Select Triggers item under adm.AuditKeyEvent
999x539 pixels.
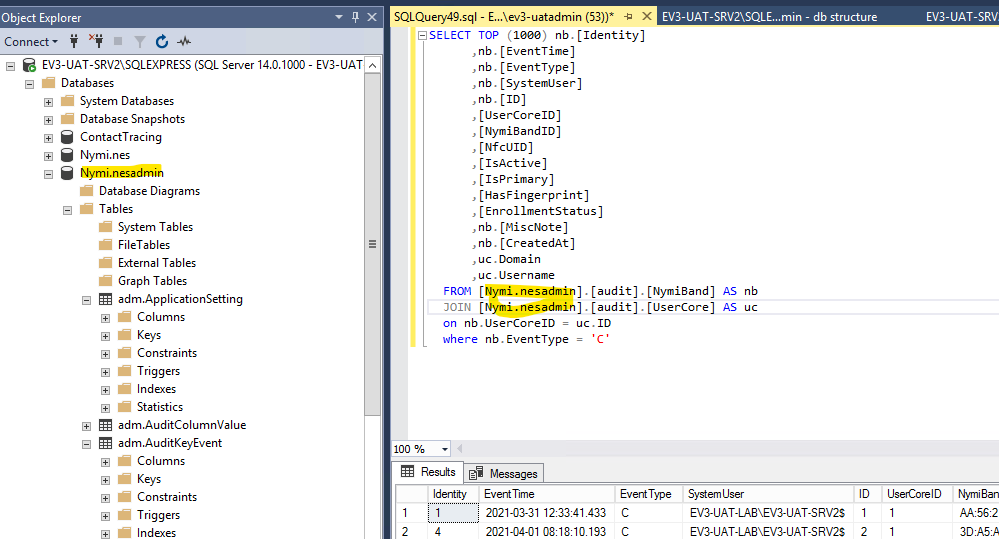tap(158, 515)
